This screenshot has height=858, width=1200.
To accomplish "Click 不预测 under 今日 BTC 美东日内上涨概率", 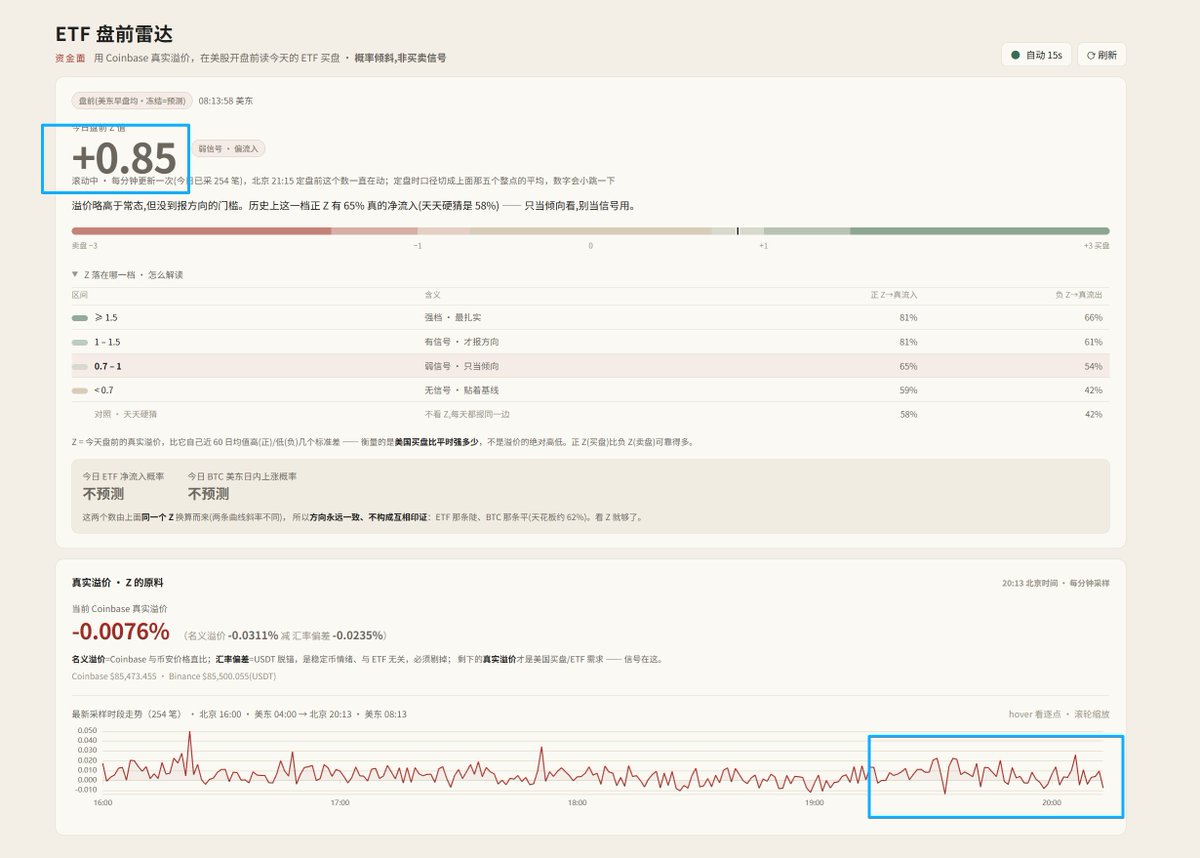I will tap(209, 494).
